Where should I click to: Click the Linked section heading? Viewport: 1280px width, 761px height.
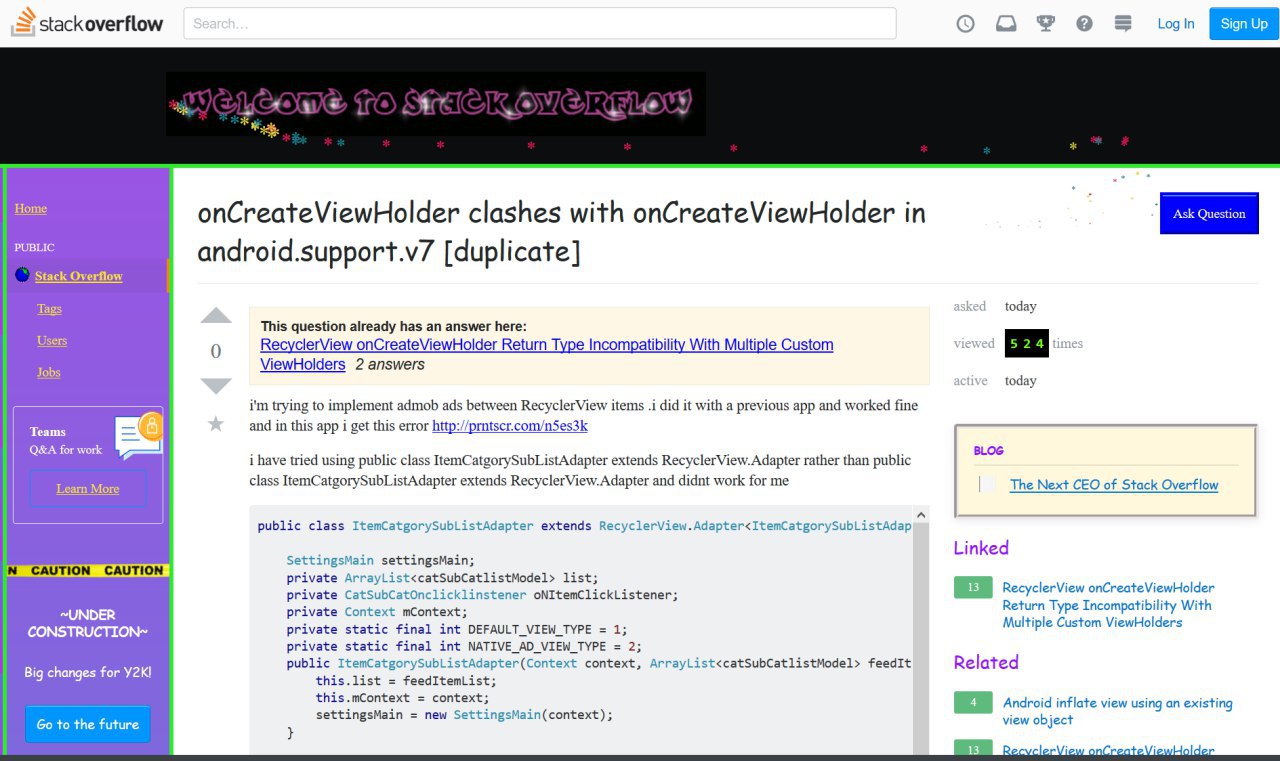click(981, 548)
